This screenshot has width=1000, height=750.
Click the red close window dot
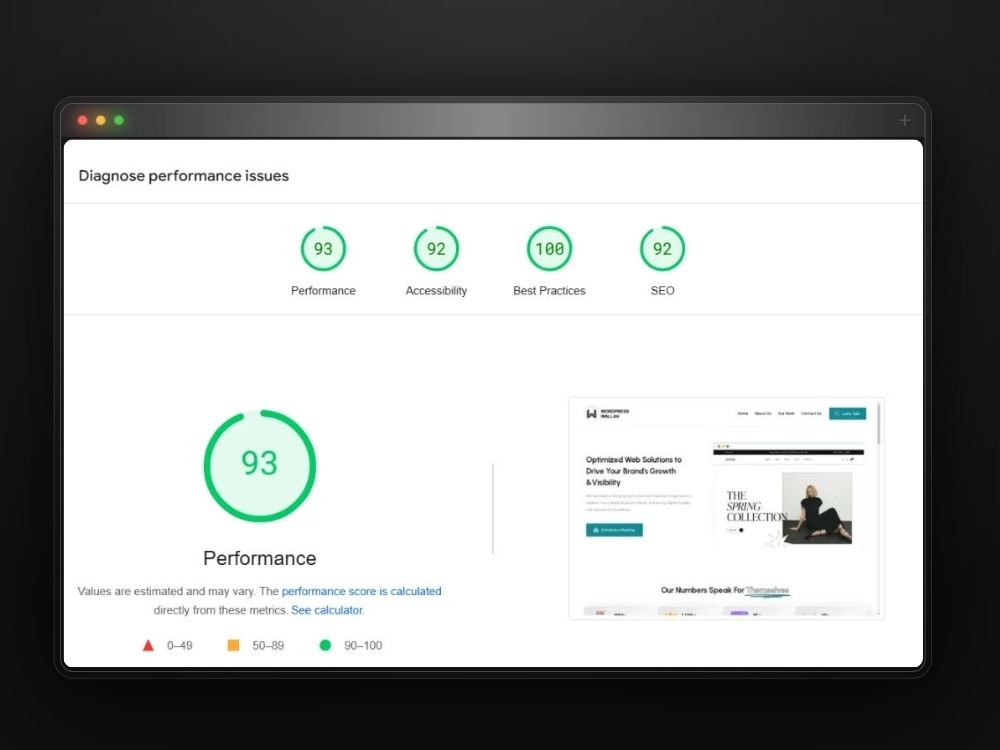coord(82,120)
